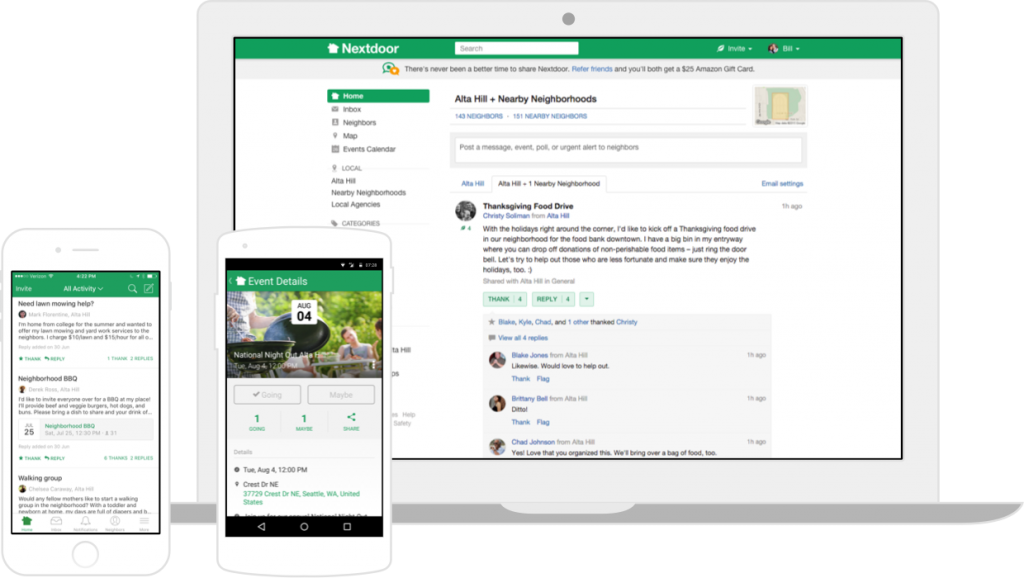Tap the search magnifier on the iPhone app
The height and width of the screenshot is (578, 1024).
pyautogui.click(x=132, y=289)
